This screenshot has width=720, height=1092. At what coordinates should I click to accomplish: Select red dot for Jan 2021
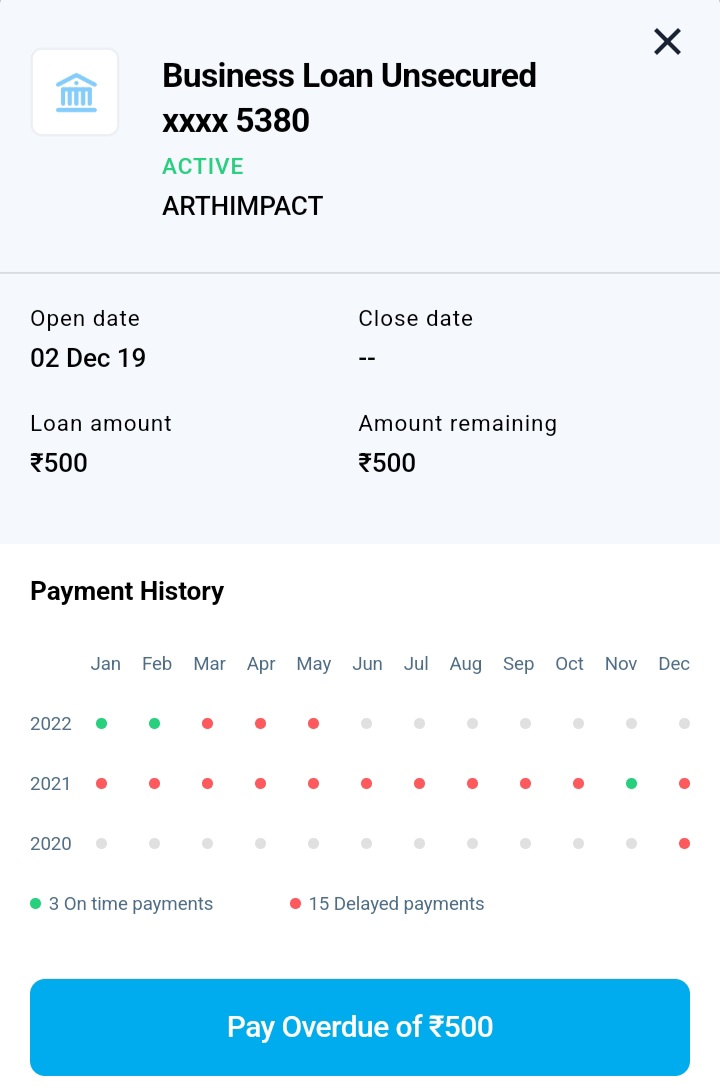(x=101, y=783)
